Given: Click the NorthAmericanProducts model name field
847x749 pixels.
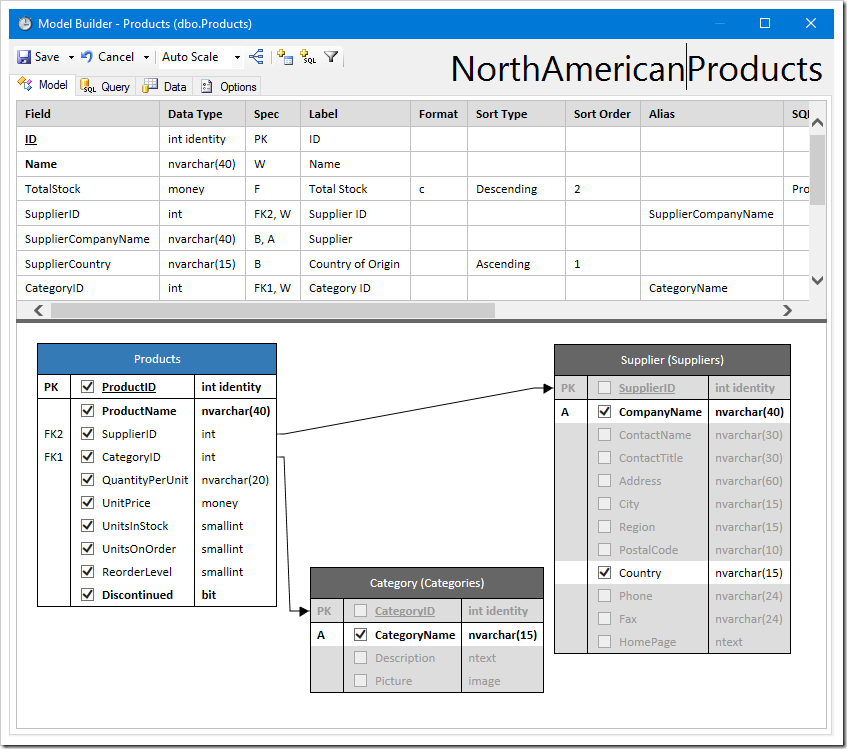Looking at the screenshot, I should [636, 69].
